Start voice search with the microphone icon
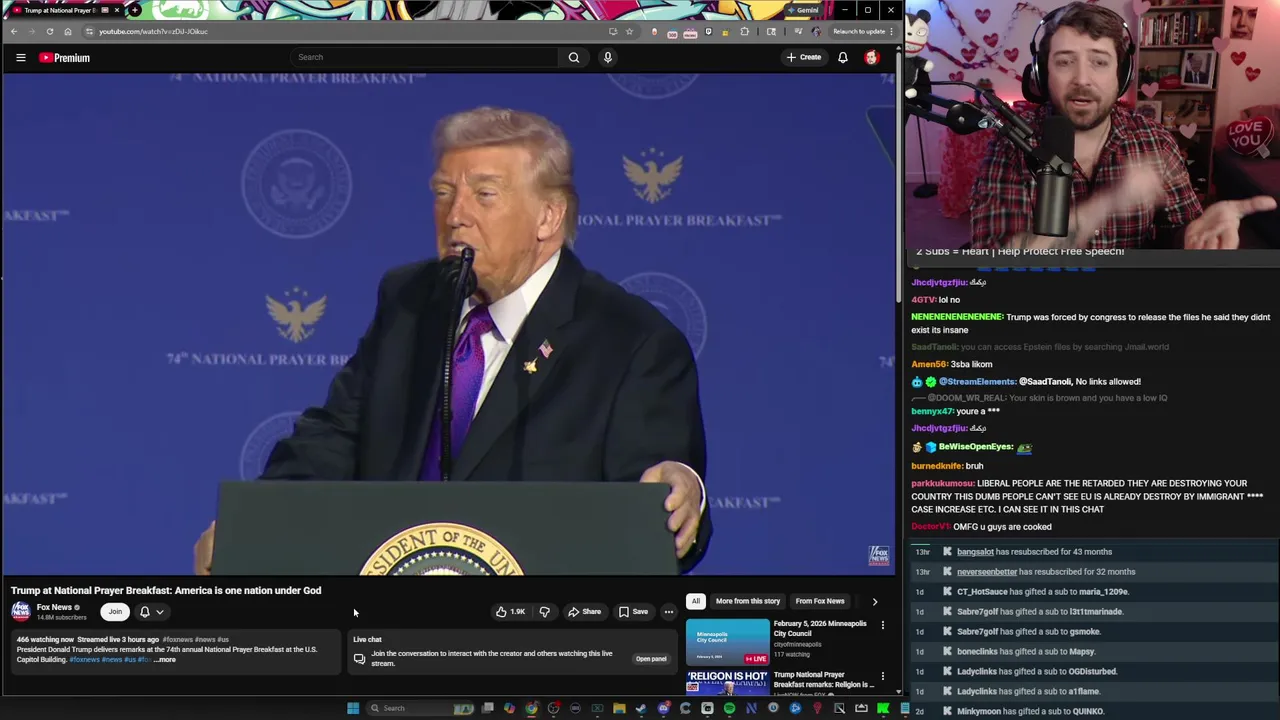The width and height of the screenshot is (1280, 720). pos(607,57)
